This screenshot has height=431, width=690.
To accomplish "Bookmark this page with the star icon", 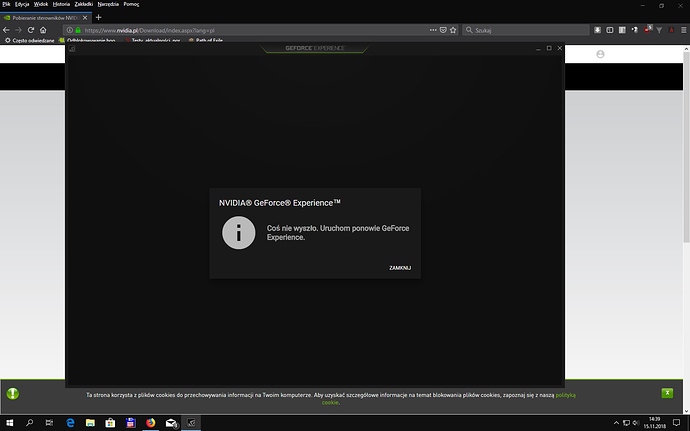I will [x=453, y=30].
